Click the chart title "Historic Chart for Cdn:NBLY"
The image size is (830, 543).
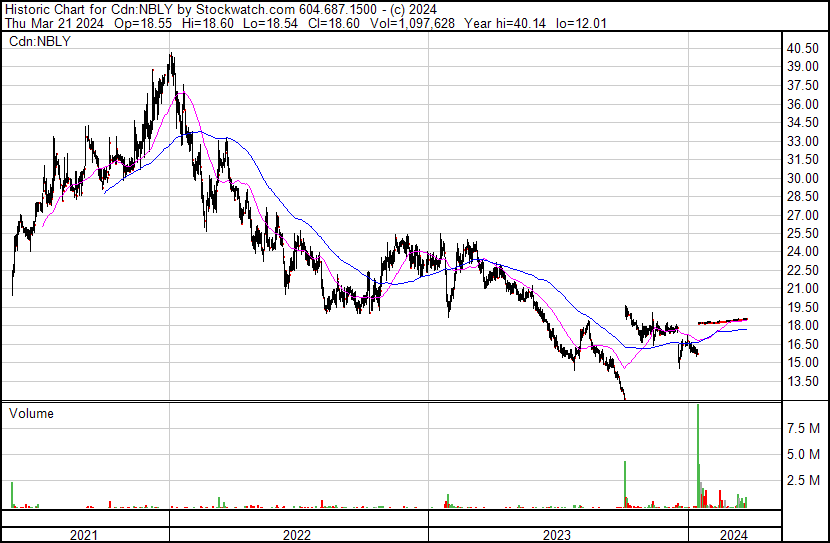click(90, 9)
